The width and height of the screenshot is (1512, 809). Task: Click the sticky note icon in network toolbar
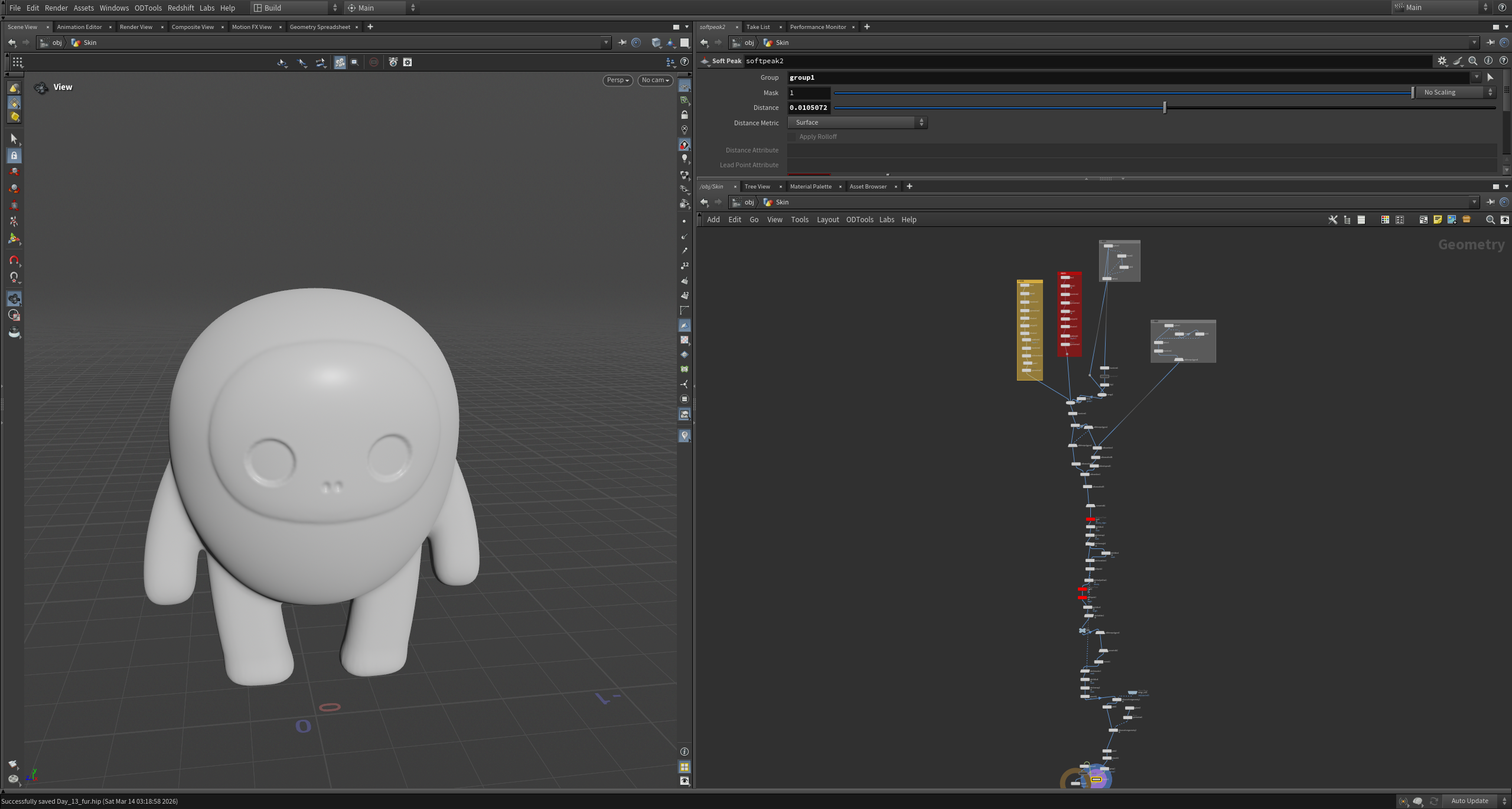tap(1438, 220)
